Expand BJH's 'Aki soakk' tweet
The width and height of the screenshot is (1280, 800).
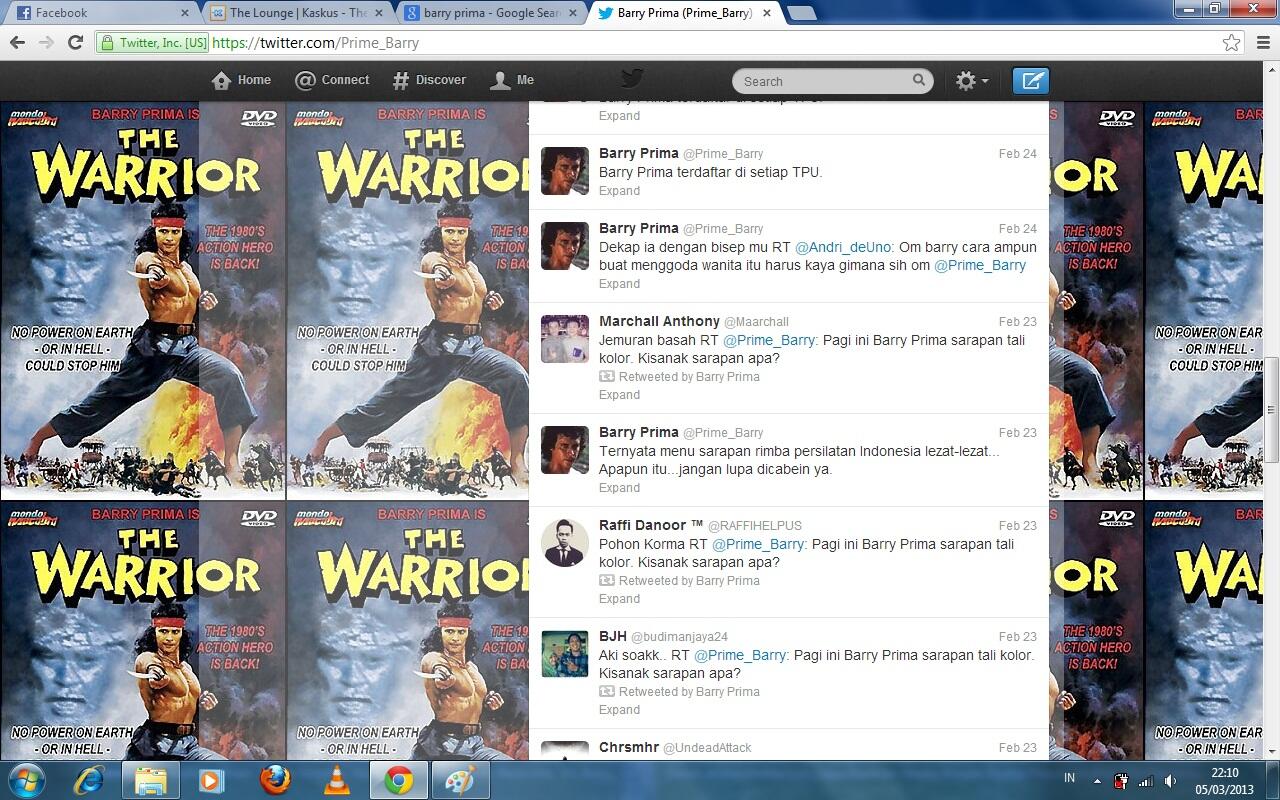tap(619, 710)
